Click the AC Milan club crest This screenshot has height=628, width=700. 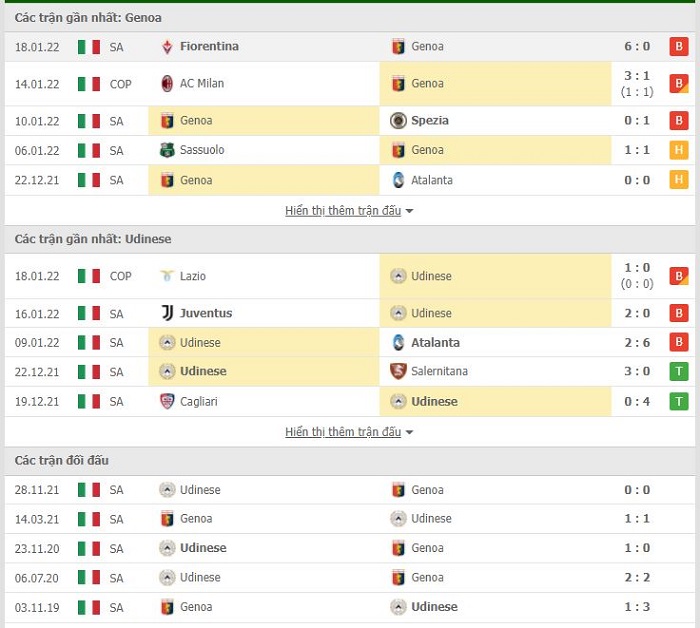tap(167, 83)
